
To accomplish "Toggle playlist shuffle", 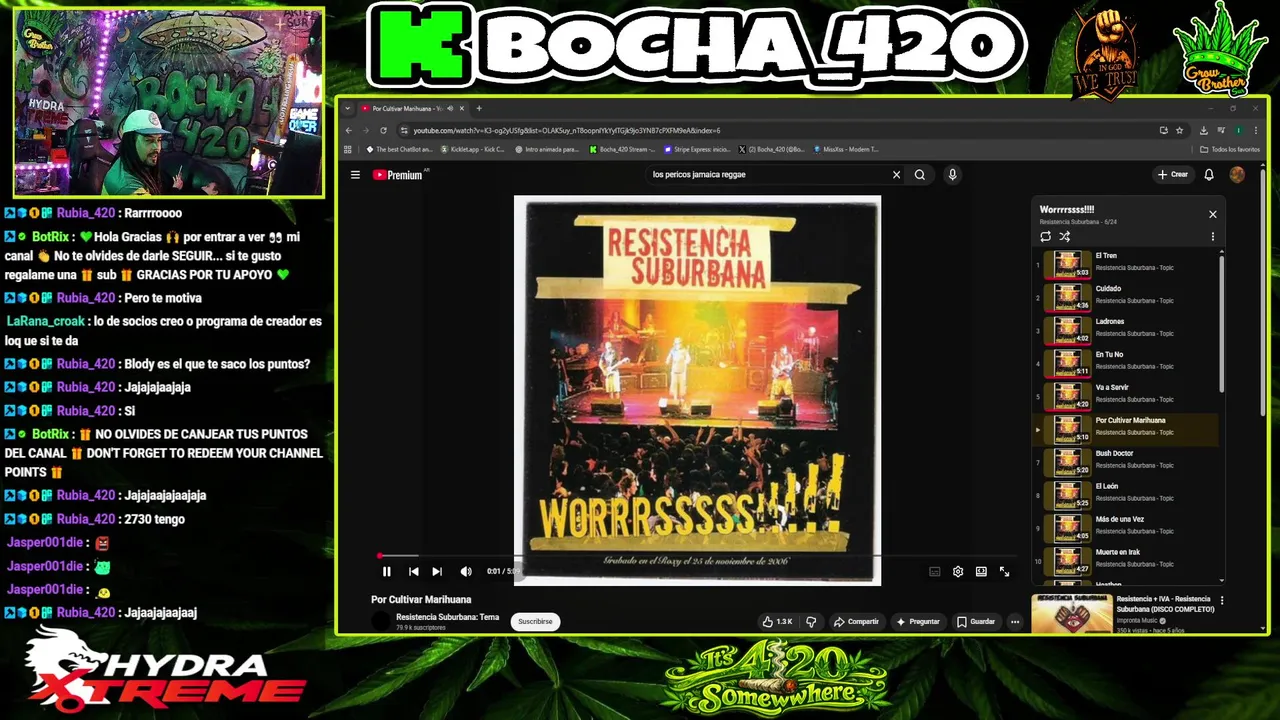I will point(1064,237).
